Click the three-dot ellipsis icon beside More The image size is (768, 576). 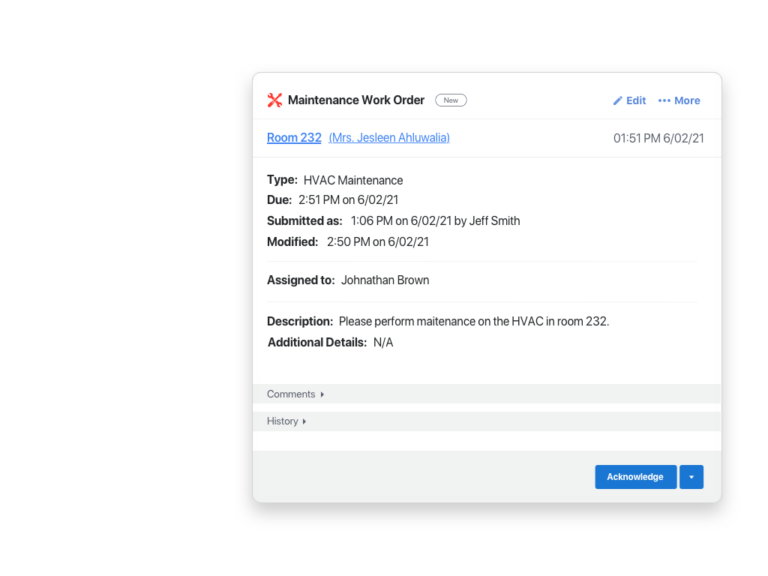click(x=664, y=101)
